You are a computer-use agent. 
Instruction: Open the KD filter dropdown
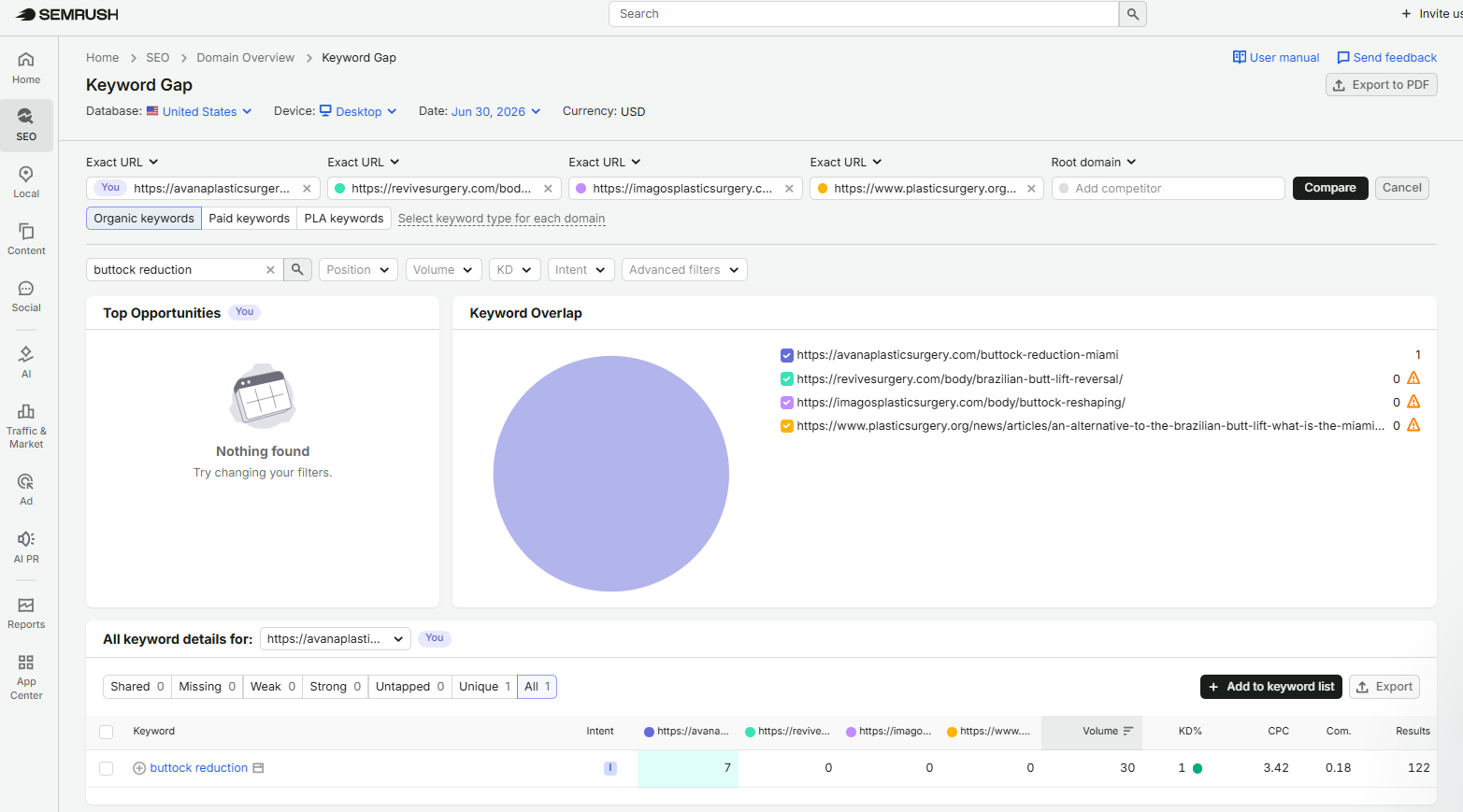click(x=514, y=270)
